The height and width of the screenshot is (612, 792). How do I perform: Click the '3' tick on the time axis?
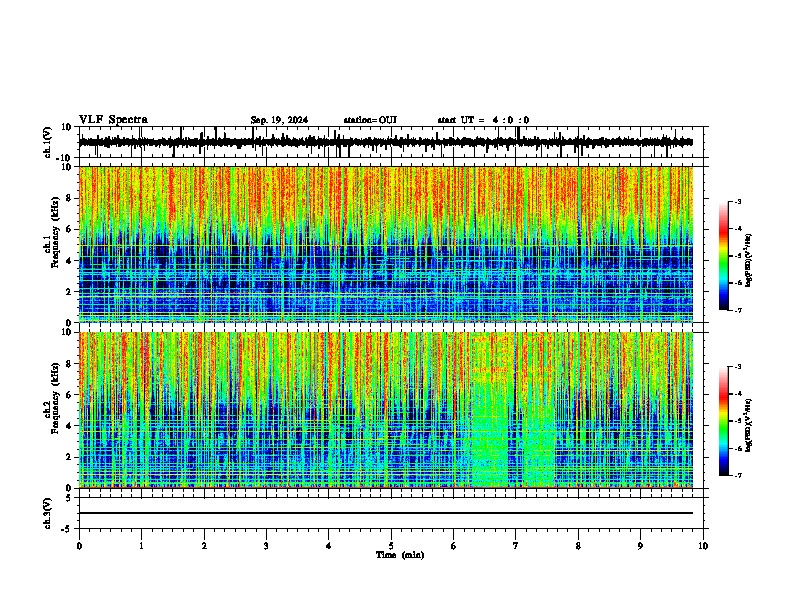[x=266, y=546]
